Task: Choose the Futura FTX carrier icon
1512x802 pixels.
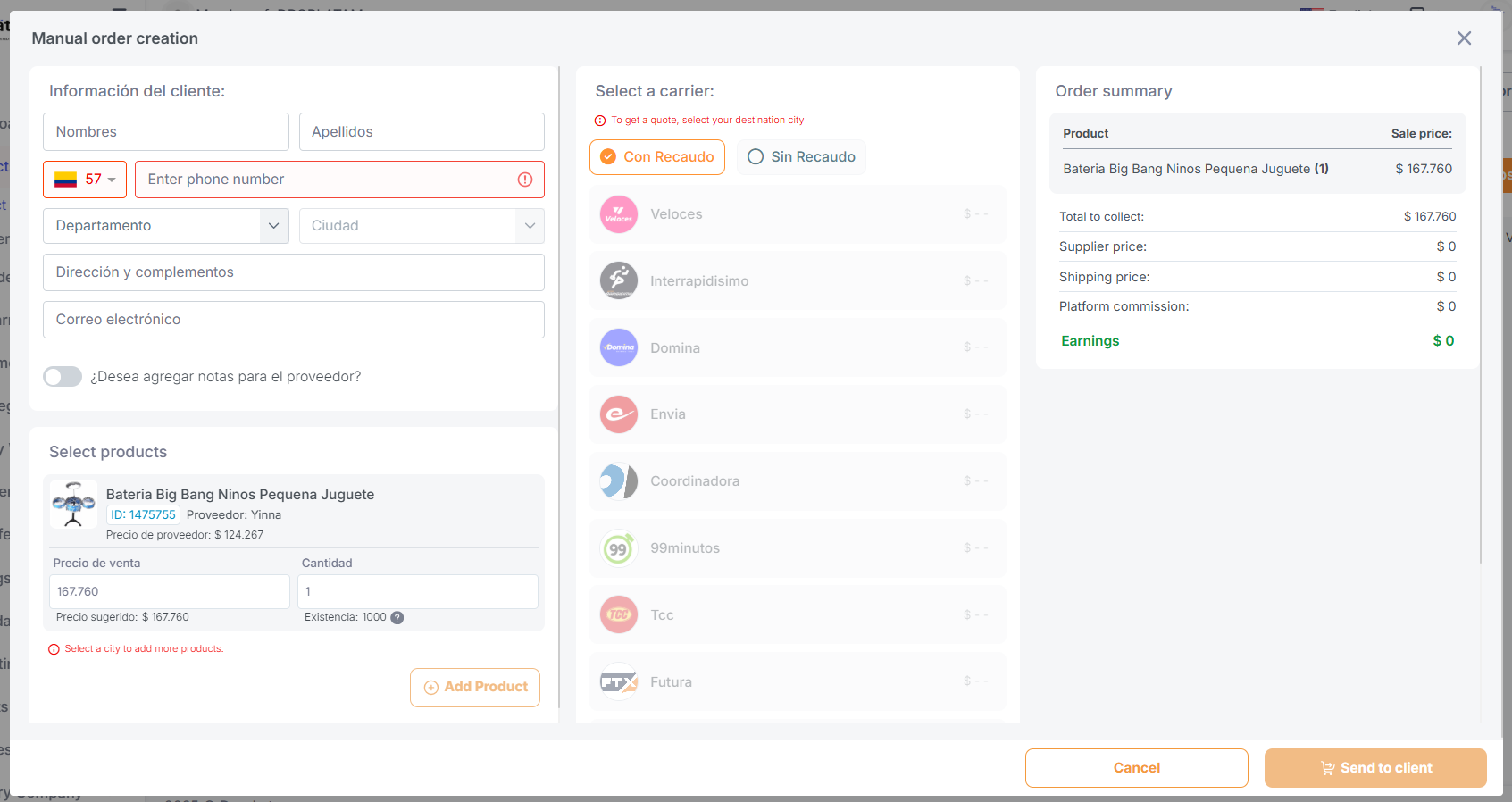Action: (618, 682)
